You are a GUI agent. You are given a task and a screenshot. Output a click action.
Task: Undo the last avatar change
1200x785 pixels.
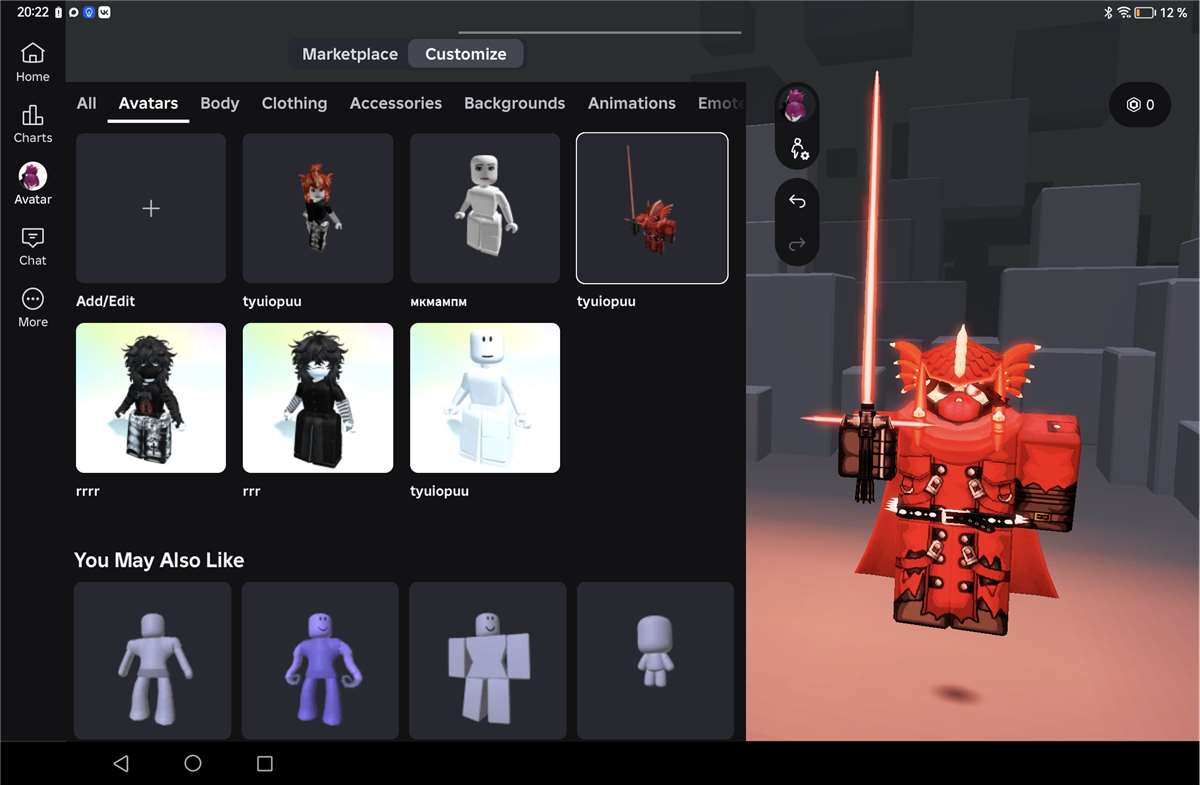coord(797,201)
